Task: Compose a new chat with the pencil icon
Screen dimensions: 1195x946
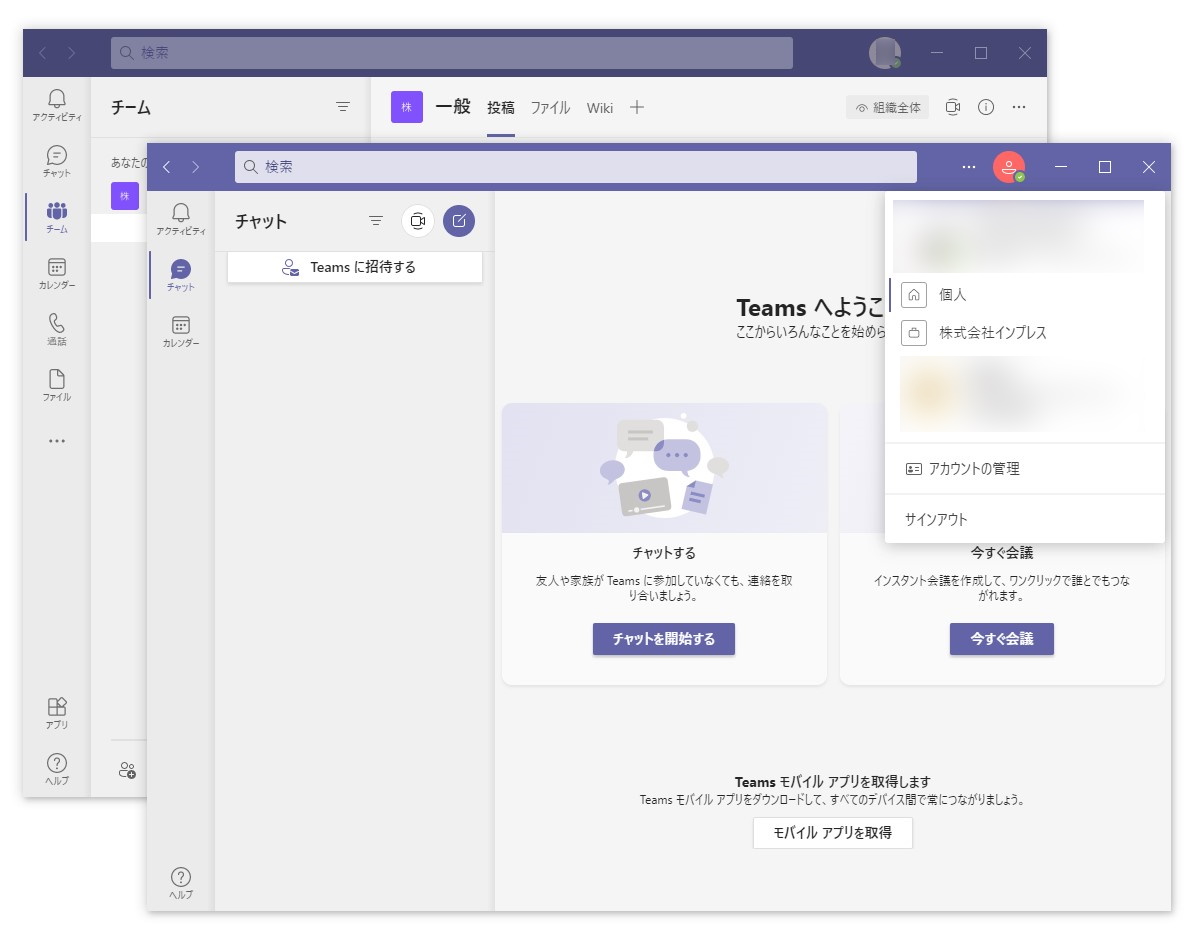Action: (459, 221)
